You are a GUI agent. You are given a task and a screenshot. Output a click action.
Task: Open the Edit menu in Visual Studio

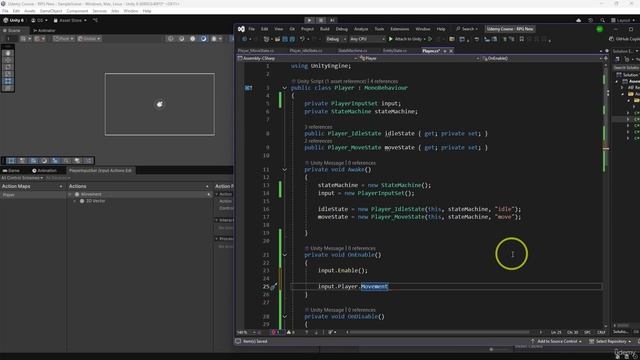coord(264,29)
